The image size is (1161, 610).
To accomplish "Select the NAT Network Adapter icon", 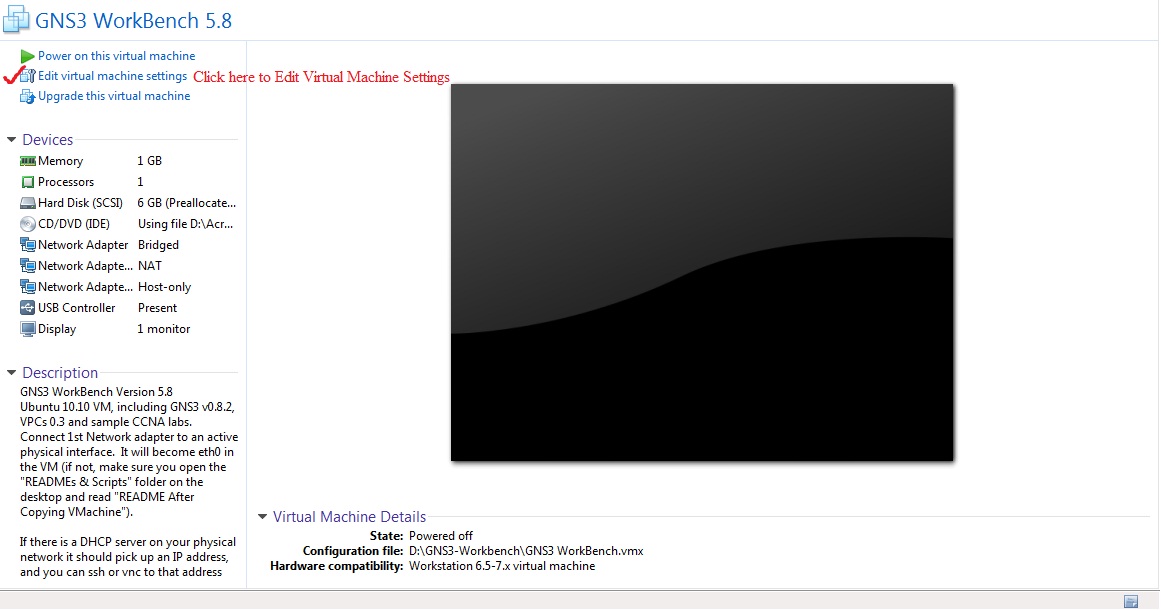I will point(27,266).
